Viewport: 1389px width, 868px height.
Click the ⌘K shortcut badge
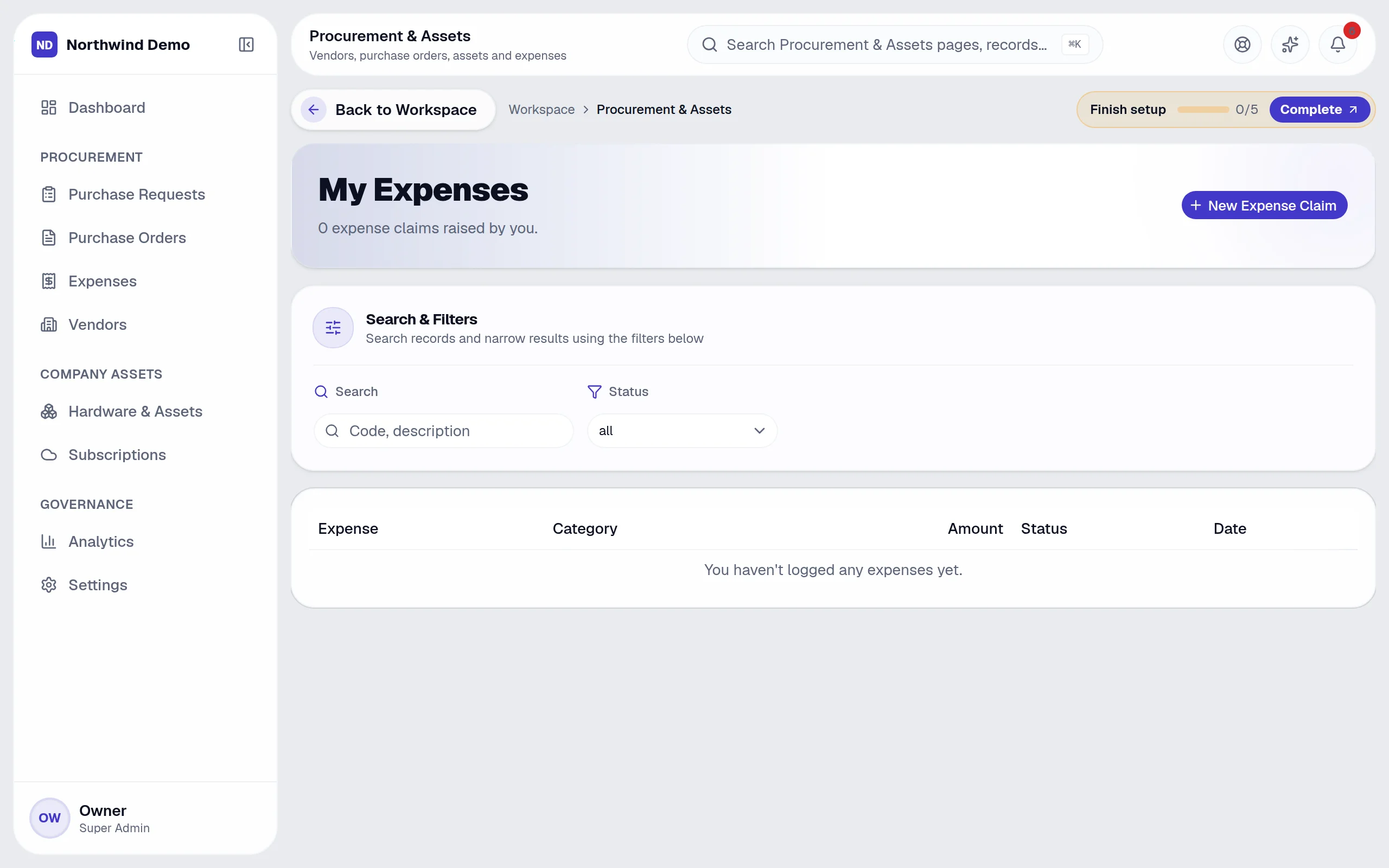[x=1074, y=44]
